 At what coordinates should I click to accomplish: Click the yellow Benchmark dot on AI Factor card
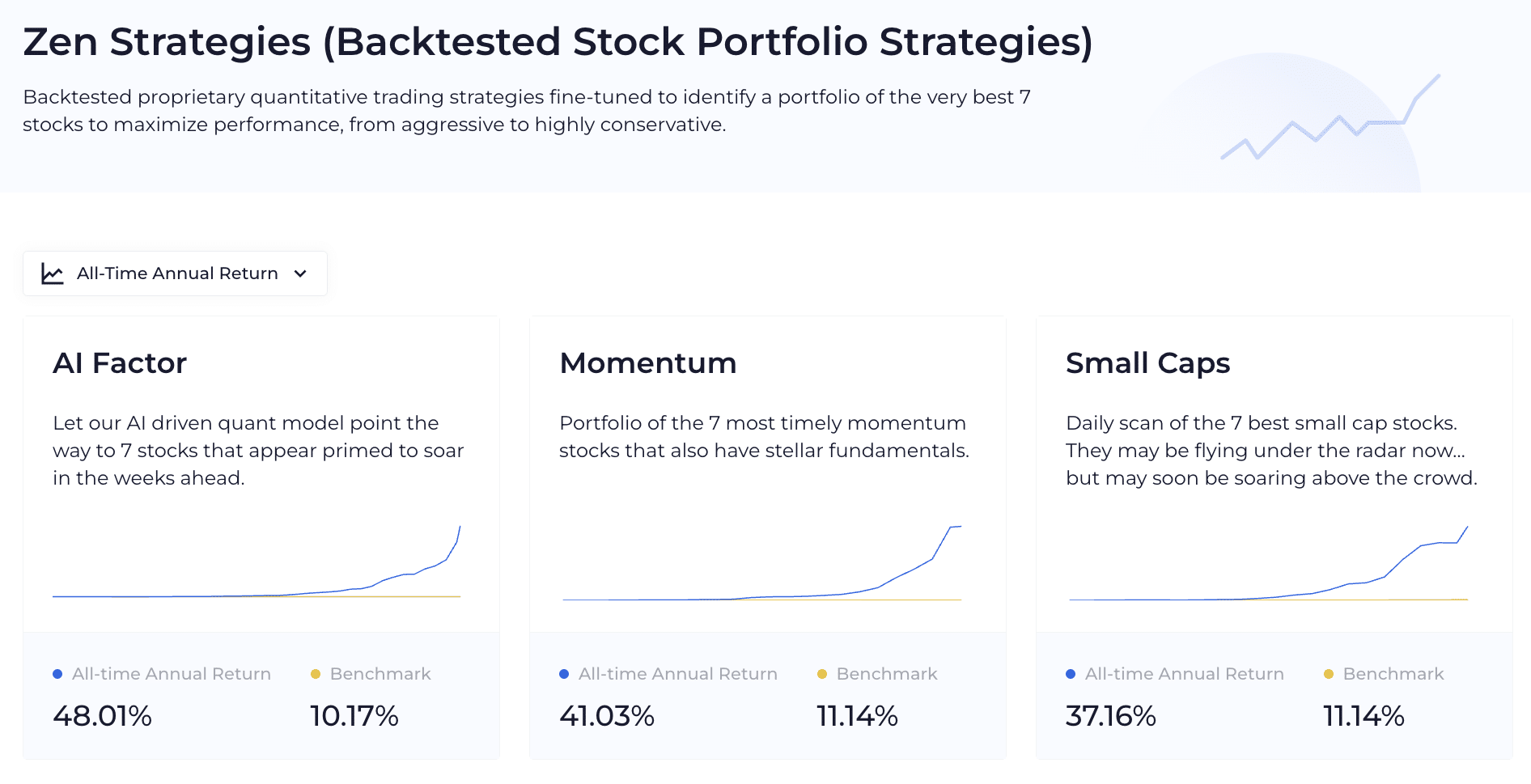pyautogui.click(x=315, y=673)
